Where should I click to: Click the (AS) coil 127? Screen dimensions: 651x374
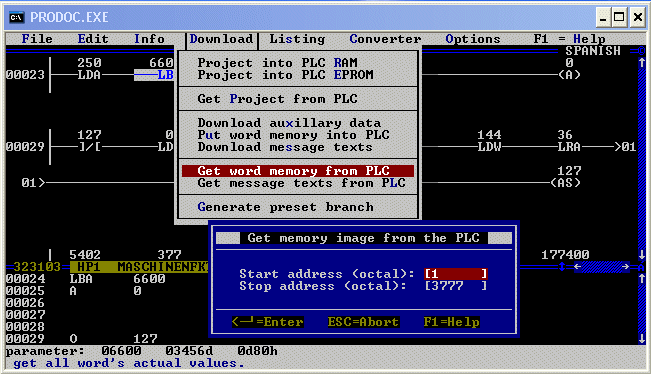click(x=565, y=183)
